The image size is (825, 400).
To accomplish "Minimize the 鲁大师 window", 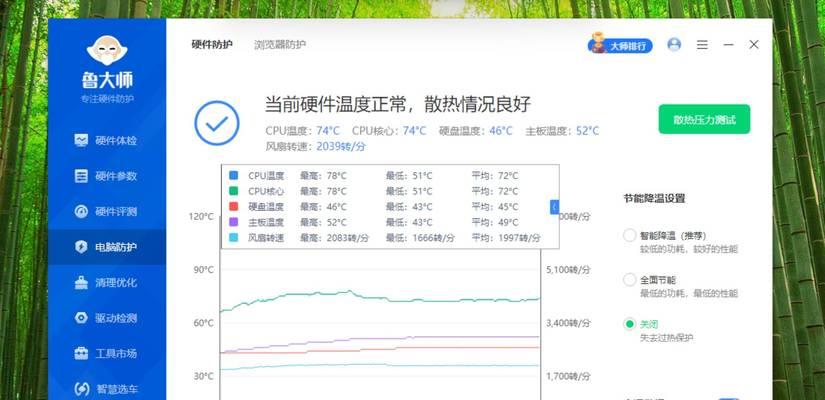I will 728,45.
